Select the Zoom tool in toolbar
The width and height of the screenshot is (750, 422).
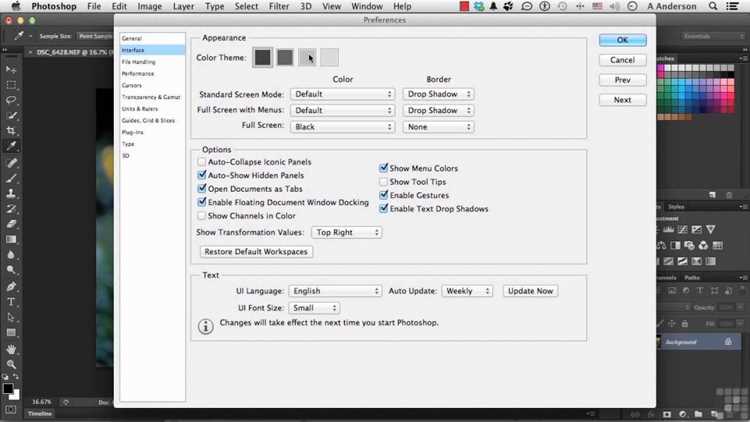(x=11, y=364)
